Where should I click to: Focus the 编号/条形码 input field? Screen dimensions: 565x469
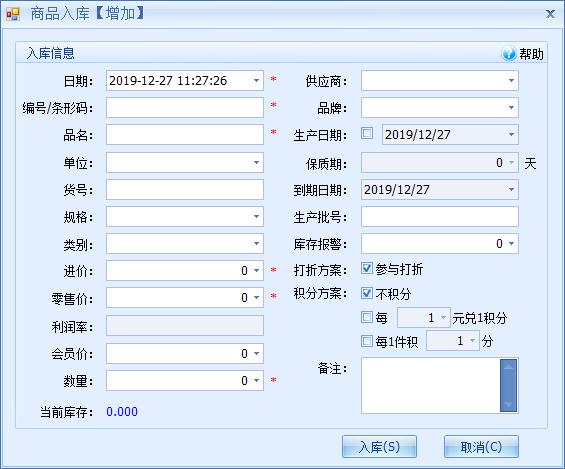click(x=185, y=107)
